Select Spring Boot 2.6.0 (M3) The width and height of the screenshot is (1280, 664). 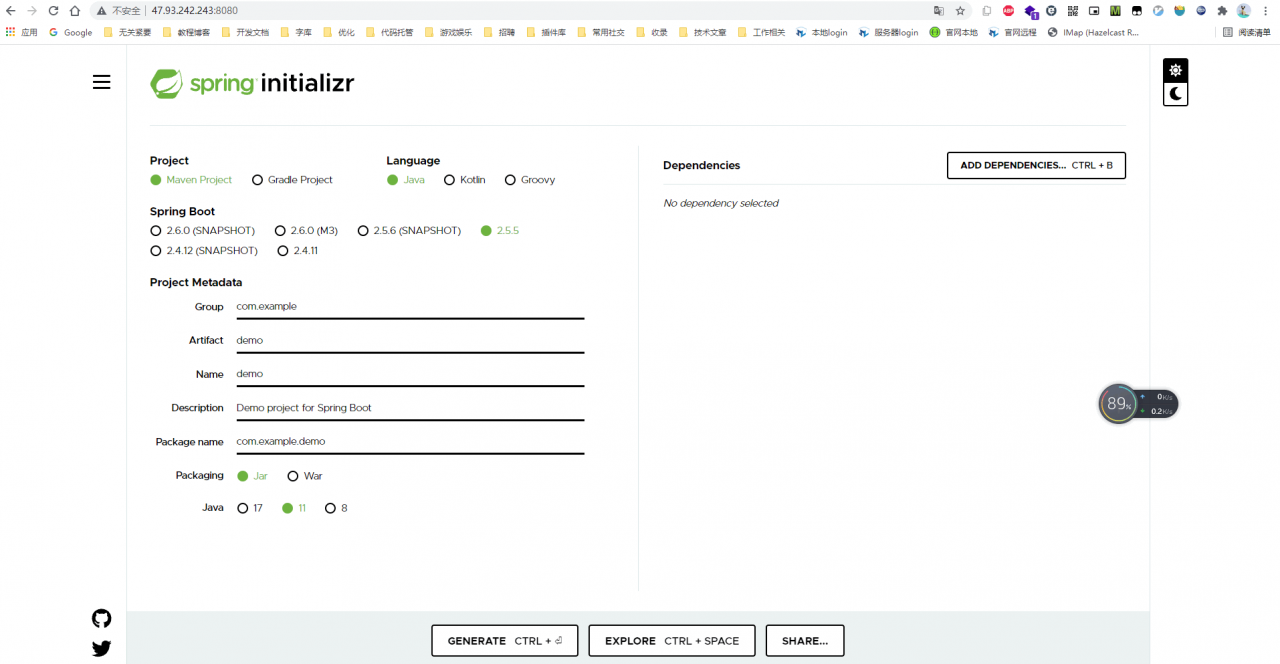coord(306,231)
